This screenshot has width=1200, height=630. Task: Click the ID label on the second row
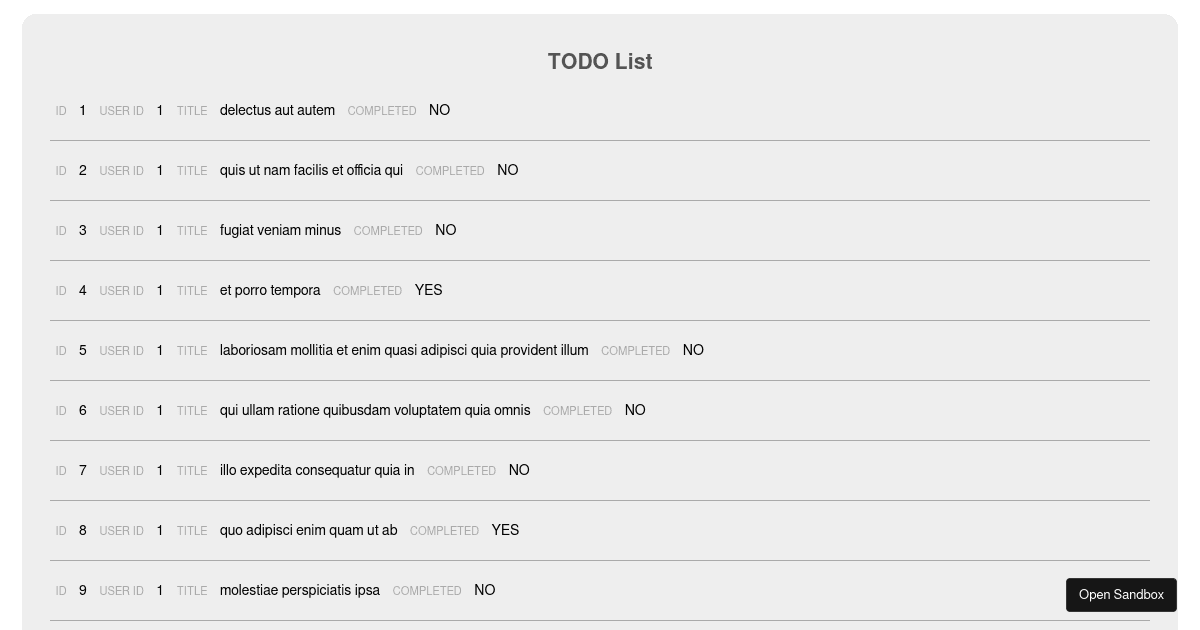pos(61,170)
